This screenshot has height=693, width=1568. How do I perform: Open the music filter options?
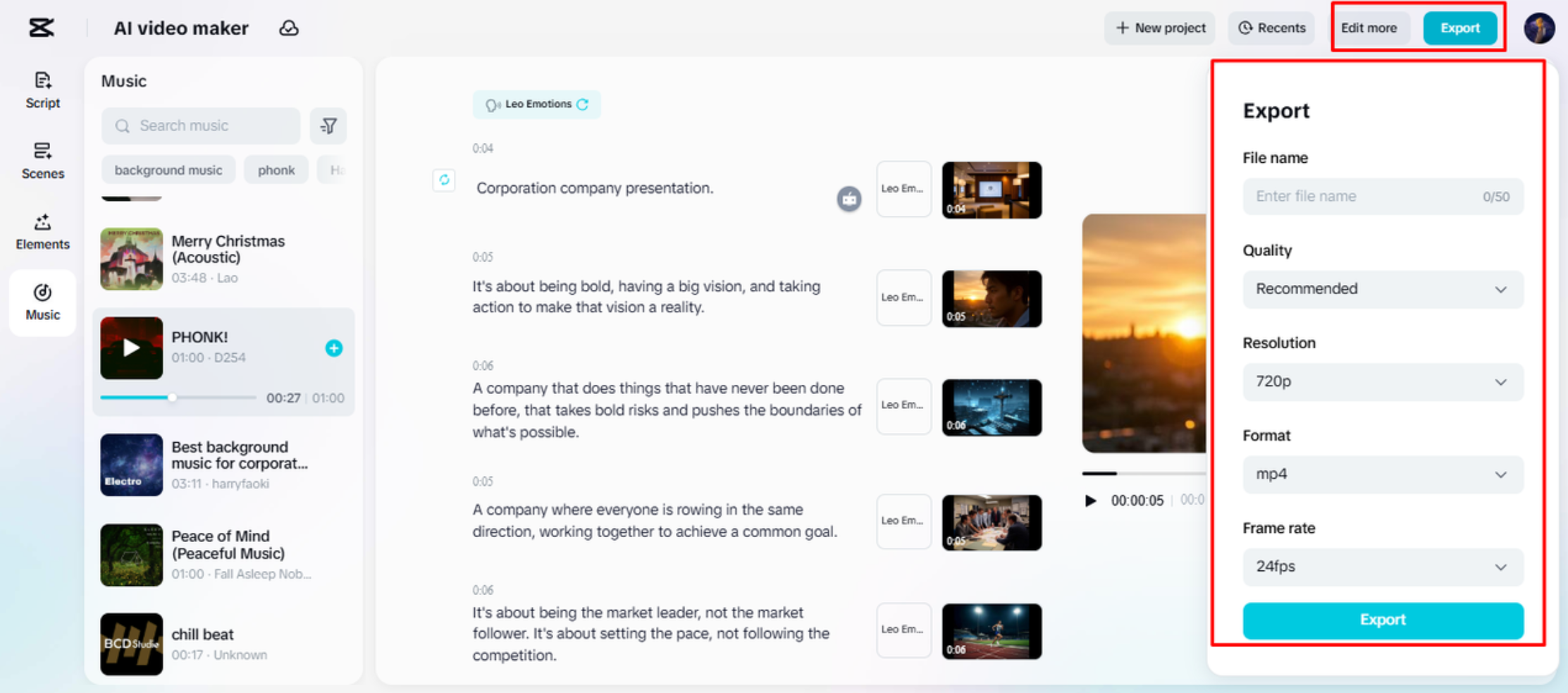click(x=328, y=125)
